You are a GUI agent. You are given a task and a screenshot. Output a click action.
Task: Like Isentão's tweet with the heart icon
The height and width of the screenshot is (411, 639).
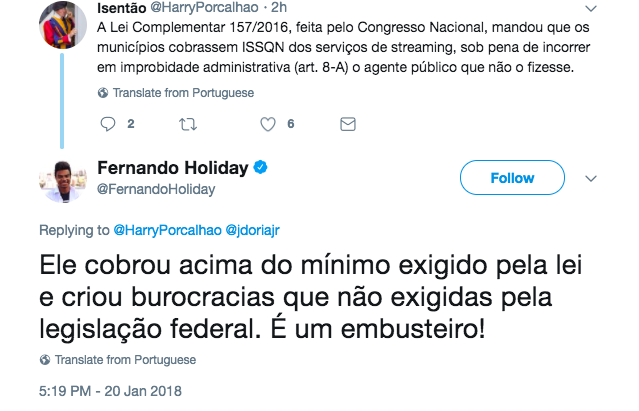tap(267, 125)
